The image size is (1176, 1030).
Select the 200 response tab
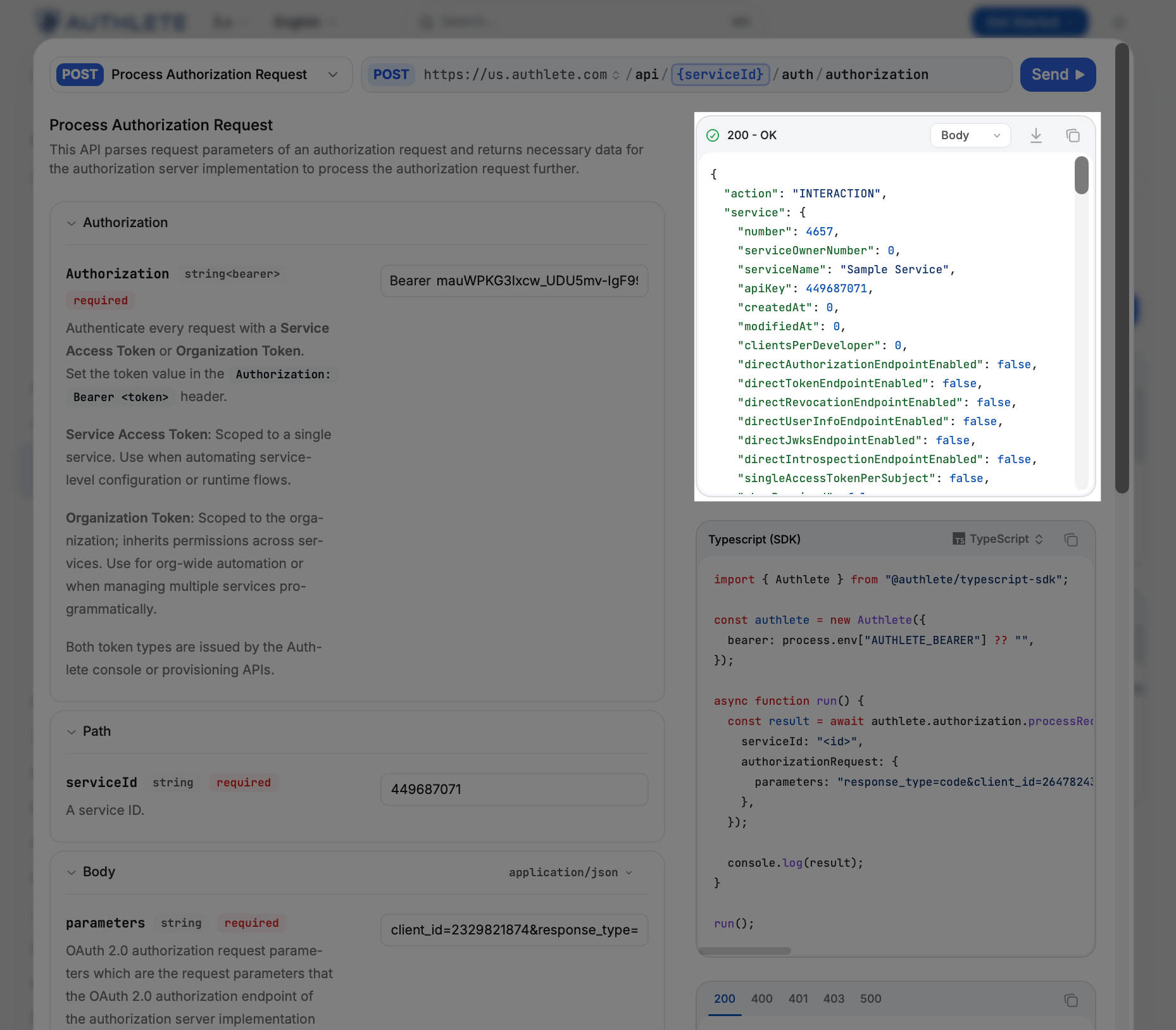point(725,999)
